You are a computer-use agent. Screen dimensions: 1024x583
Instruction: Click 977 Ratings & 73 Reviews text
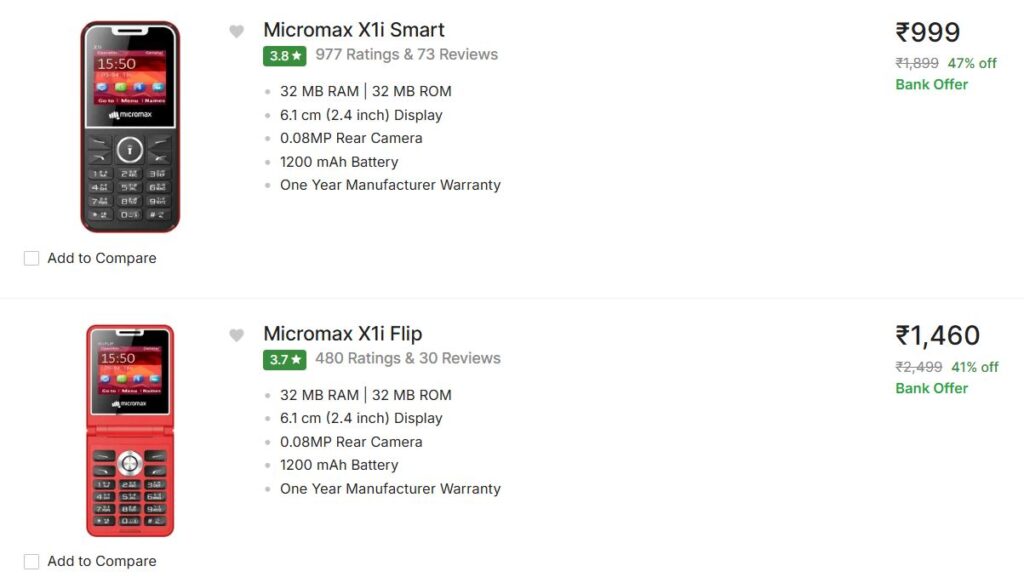[406, 55]
